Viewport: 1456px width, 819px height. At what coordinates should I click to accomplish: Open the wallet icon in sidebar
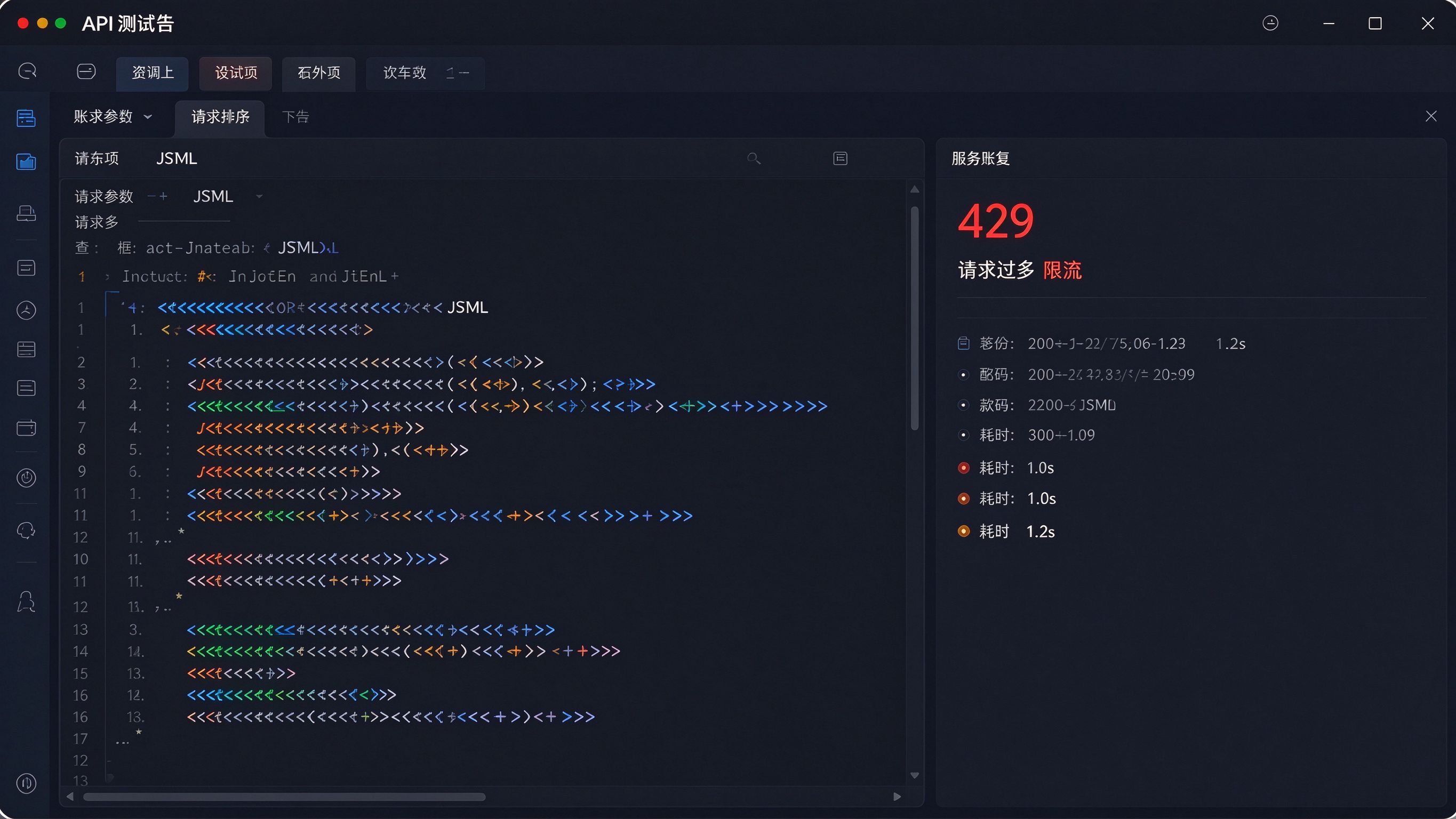(26, 428)
